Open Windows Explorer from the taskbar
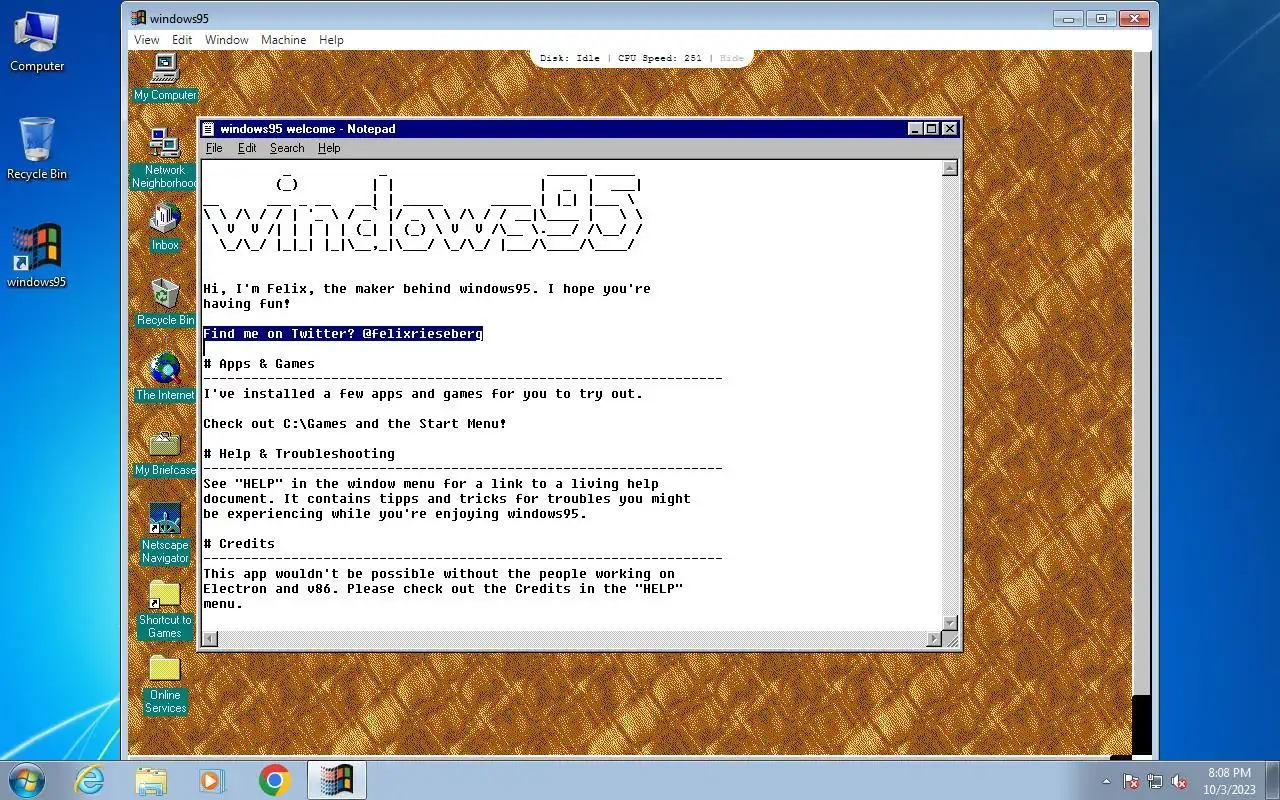Screen dimensions: 1280x800 [151, 780]
